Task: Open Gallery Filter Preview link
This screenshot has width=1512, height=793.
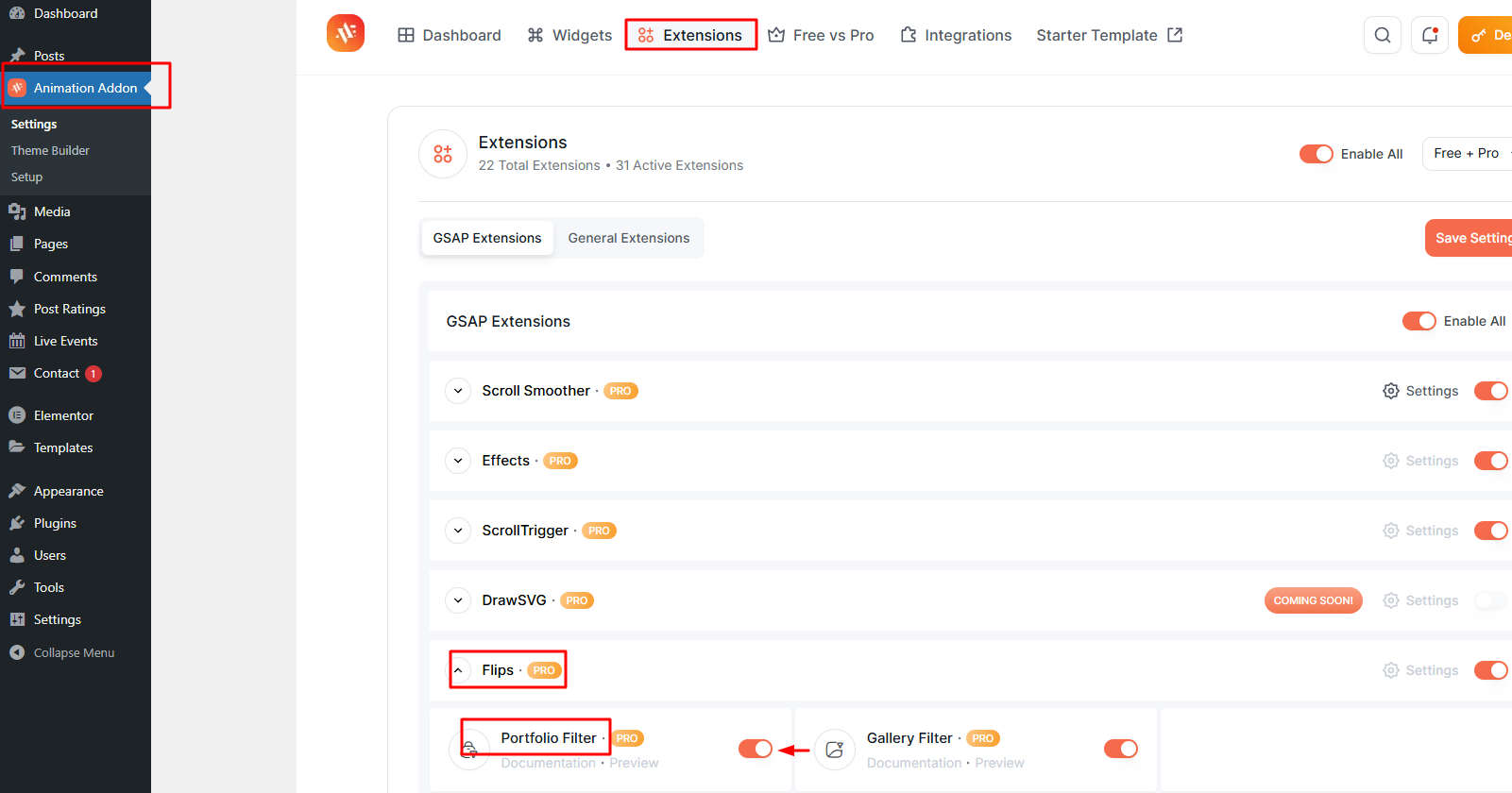Action: click(x=999, y=763)
